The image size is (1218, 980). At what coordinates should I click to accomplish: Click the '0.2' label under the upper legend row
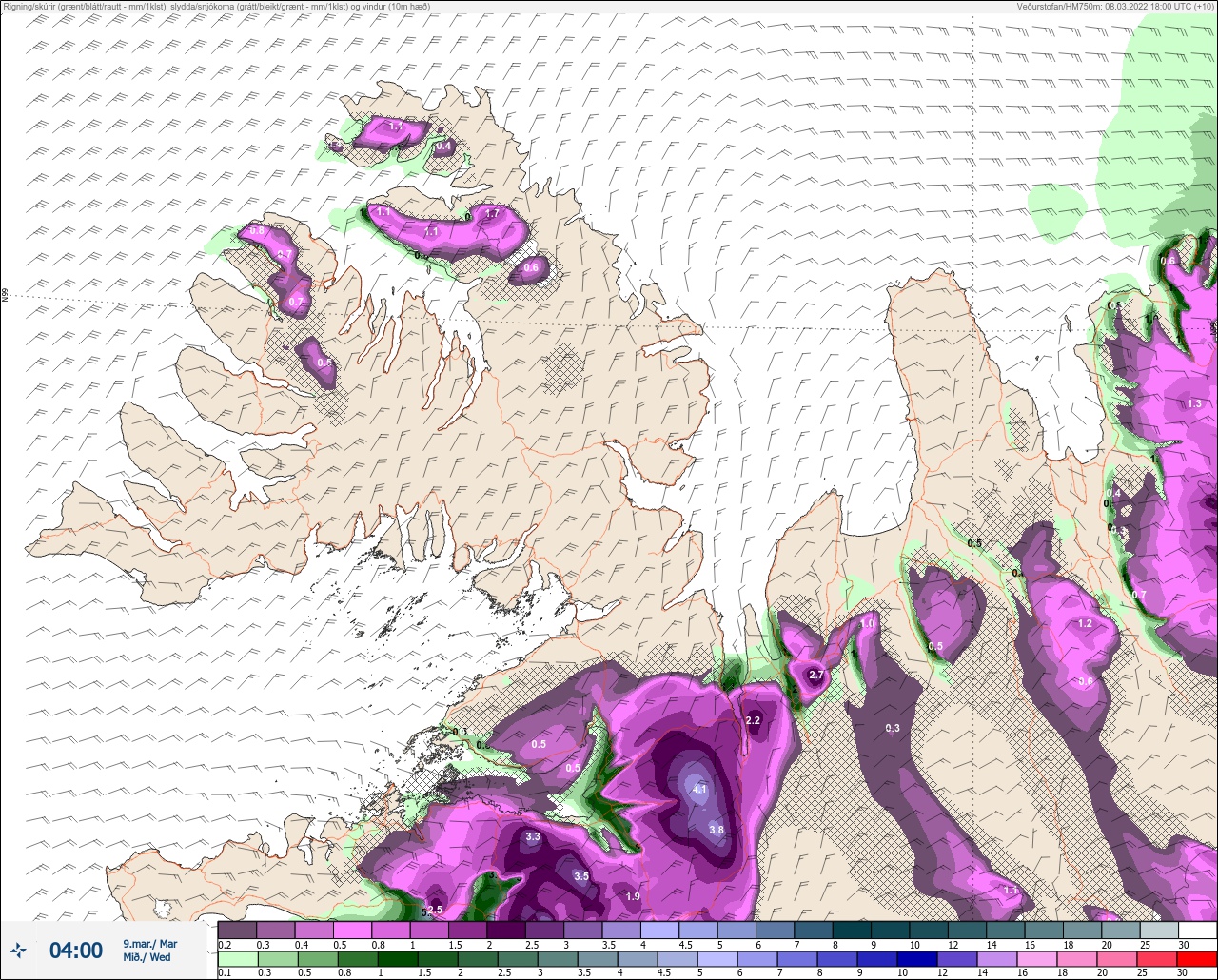click(x=225, y=945)
